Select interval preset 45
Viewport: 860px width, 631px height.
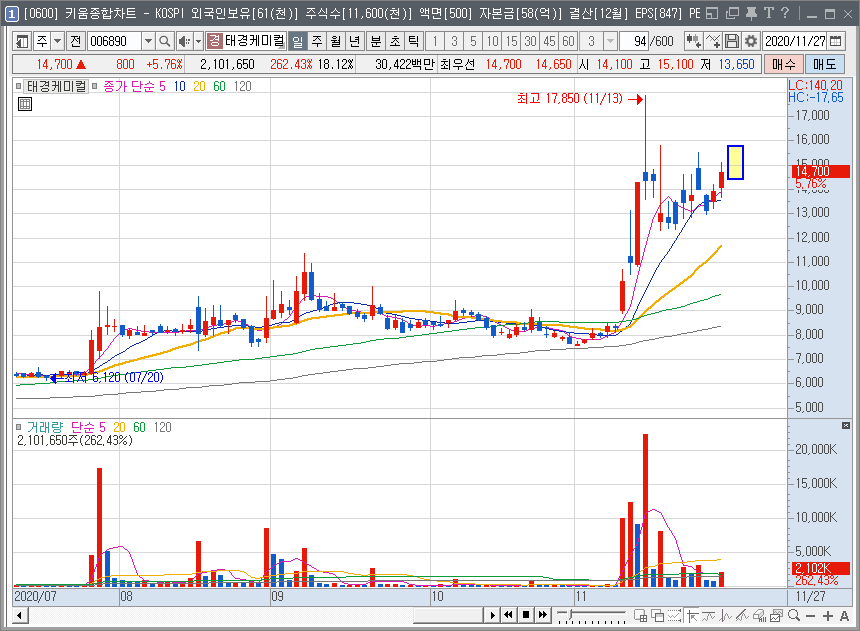point(550,41)
